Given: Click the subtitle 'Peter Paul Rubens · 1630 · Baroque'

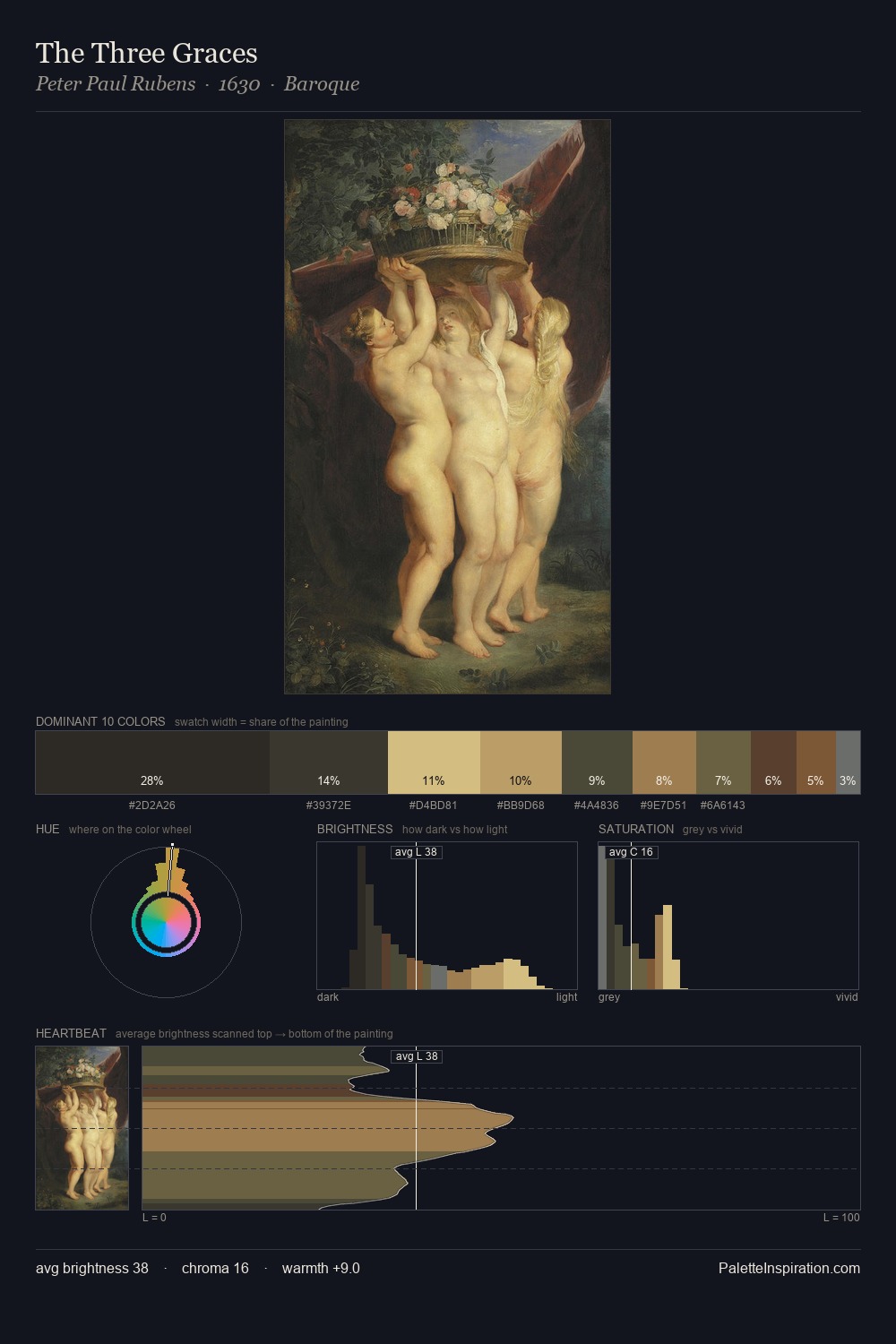Looking at the screenshot, I should click(197, 84).
